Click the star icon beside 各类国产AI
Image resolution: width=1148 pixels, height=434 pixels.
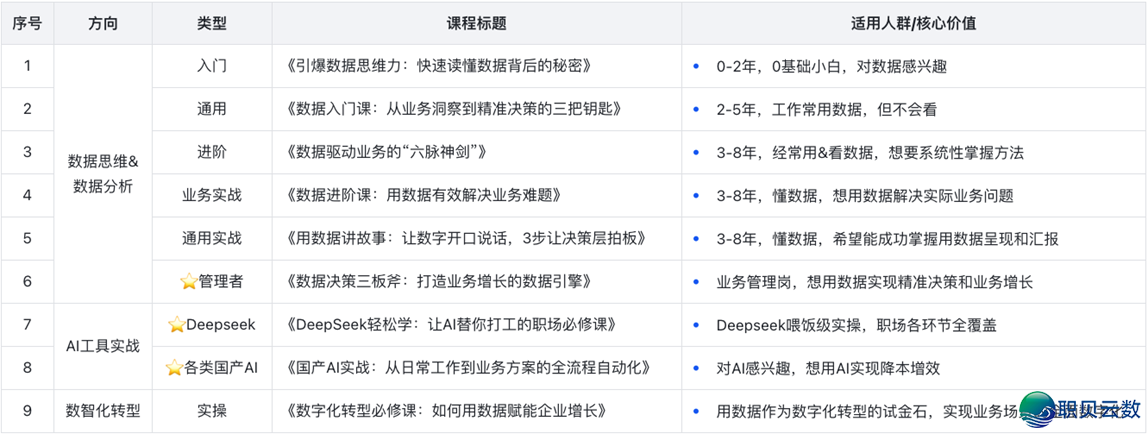(x=174, y=368)
